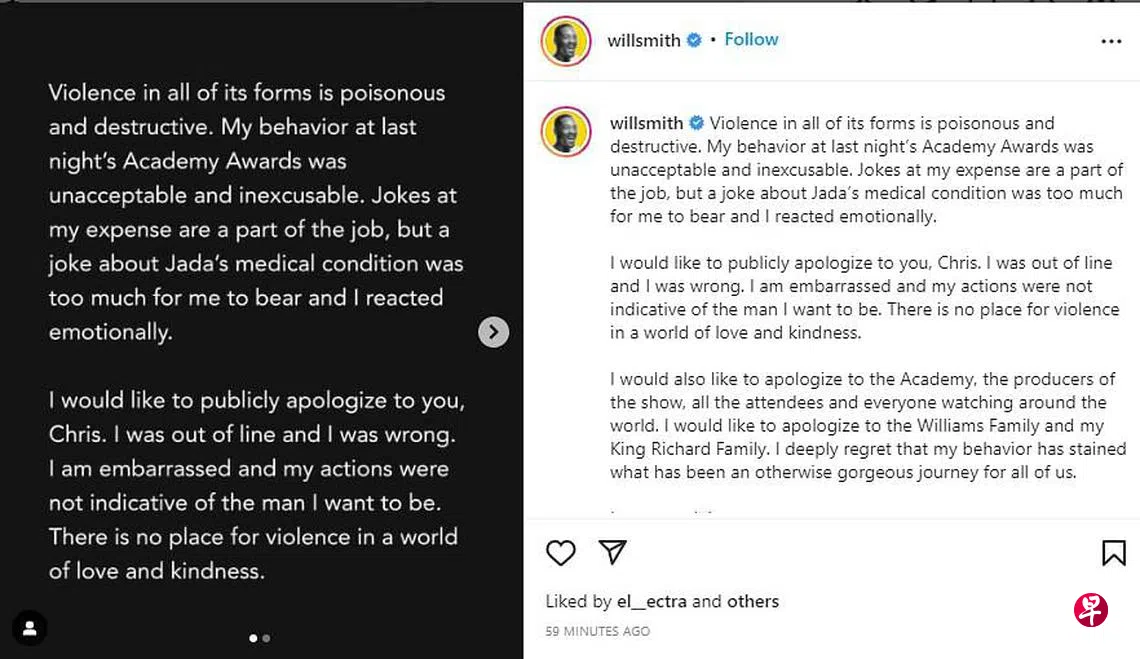Screen dimensions: 1140x659
Task: Follow the willsmith account
Action: coord(751,39)
